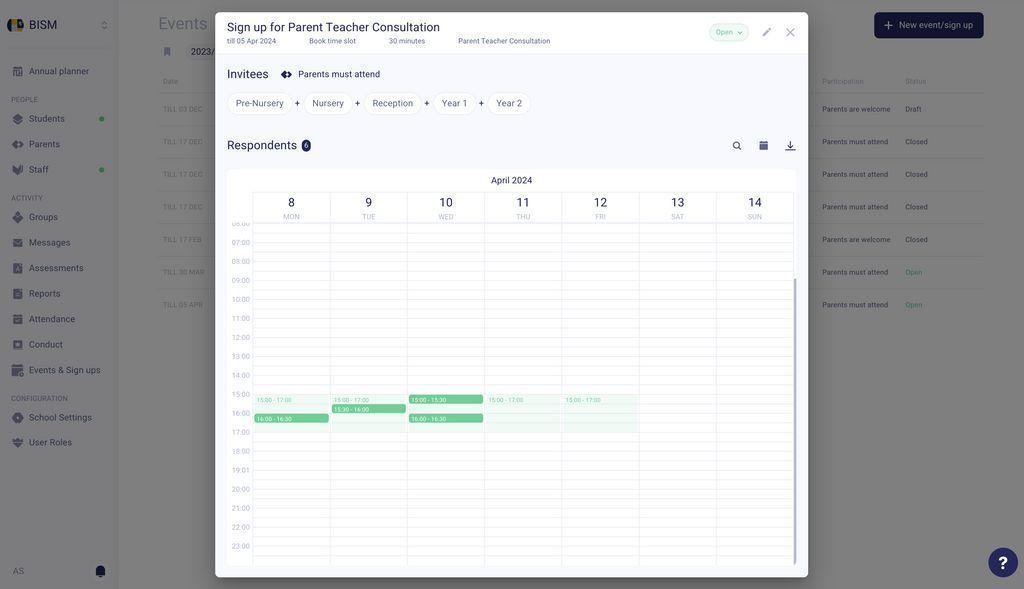Click New event/sign up button
Screen dimensions: 1024x589
pyautogui.click(x=929, y=25)
